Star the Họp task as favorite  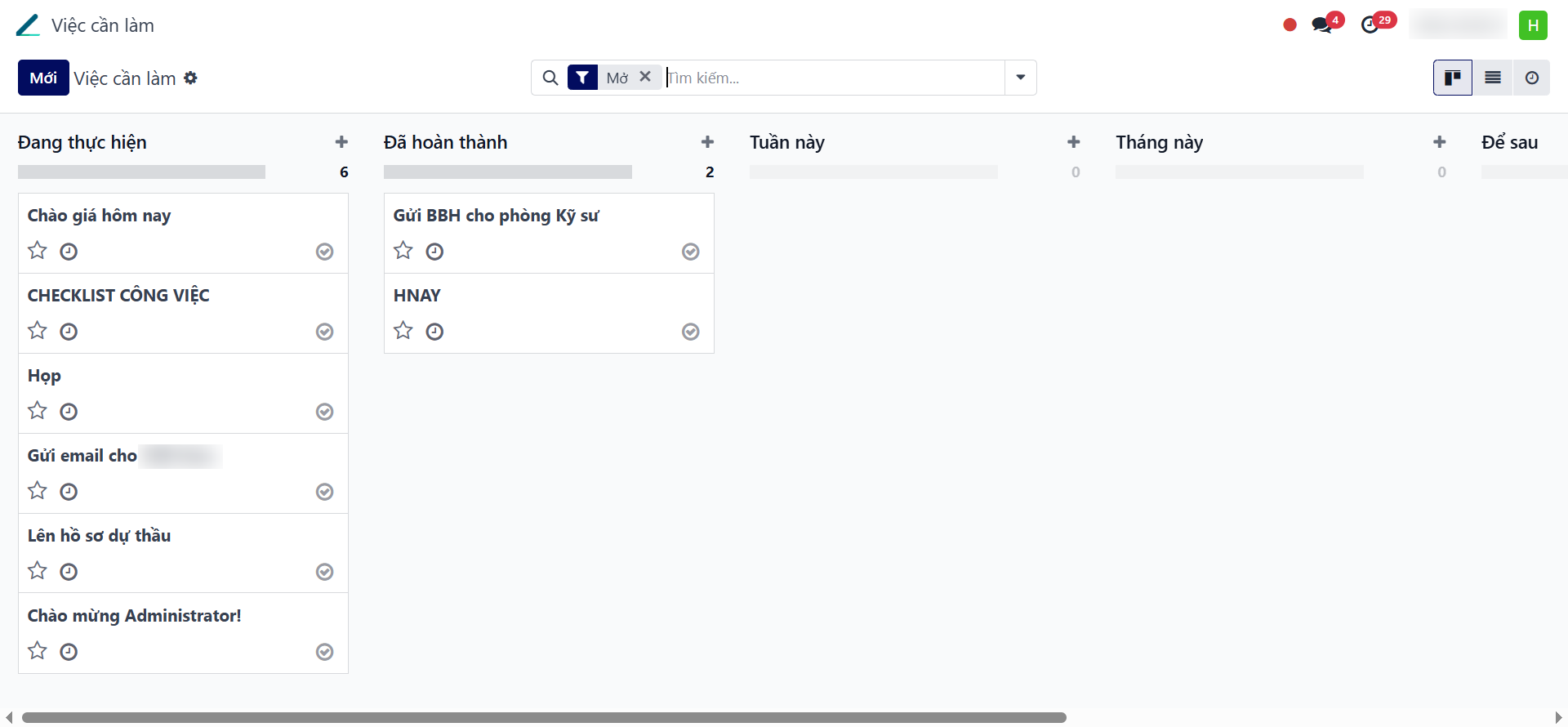[x=38, y=411]
